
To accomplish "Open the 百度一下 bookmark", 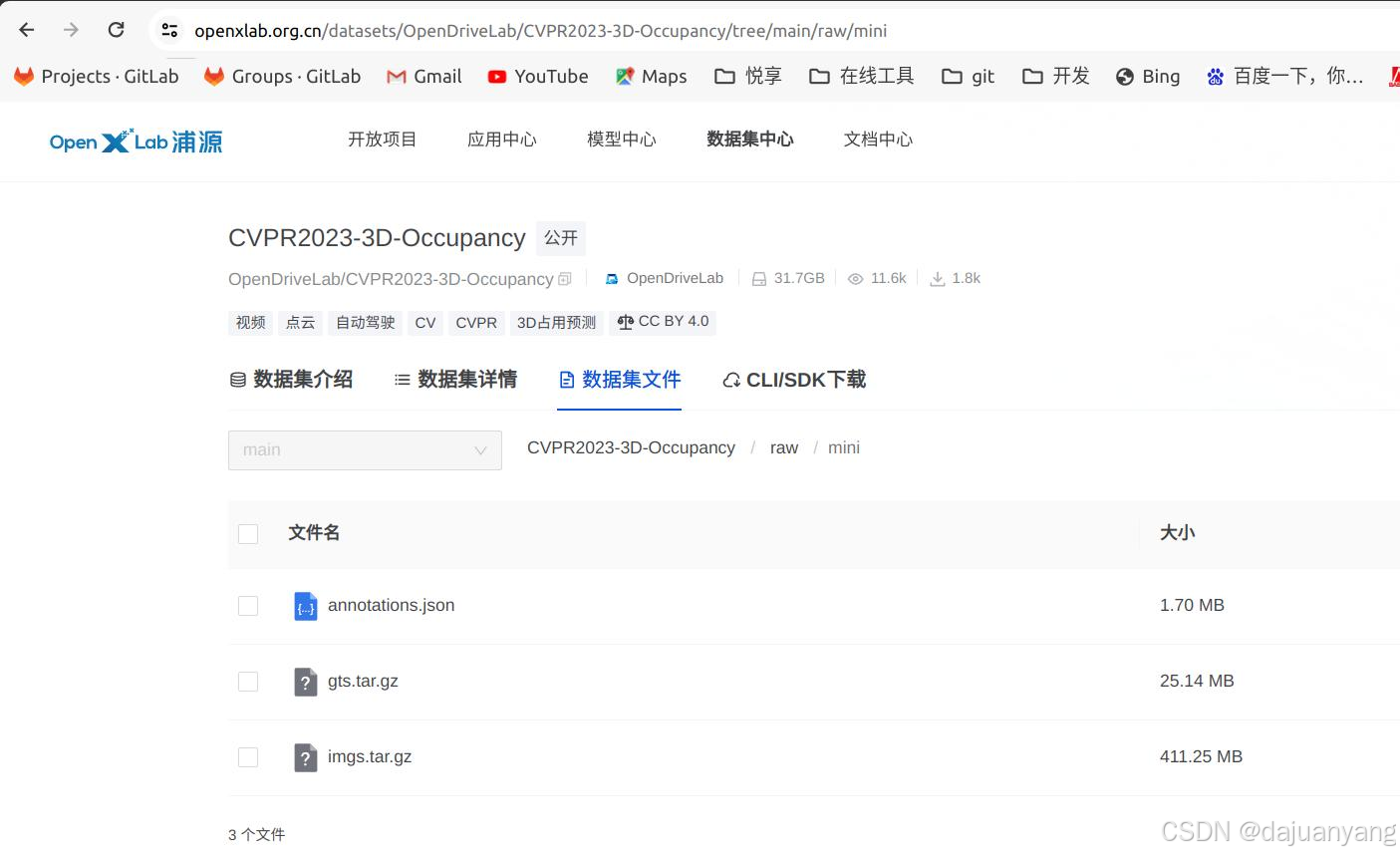I will pos(1284,77).
